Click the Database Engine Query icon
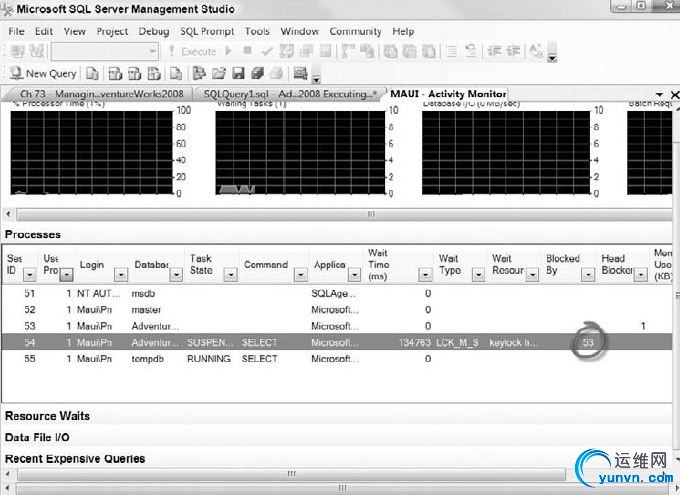680x495 pixels. point(92,73)
